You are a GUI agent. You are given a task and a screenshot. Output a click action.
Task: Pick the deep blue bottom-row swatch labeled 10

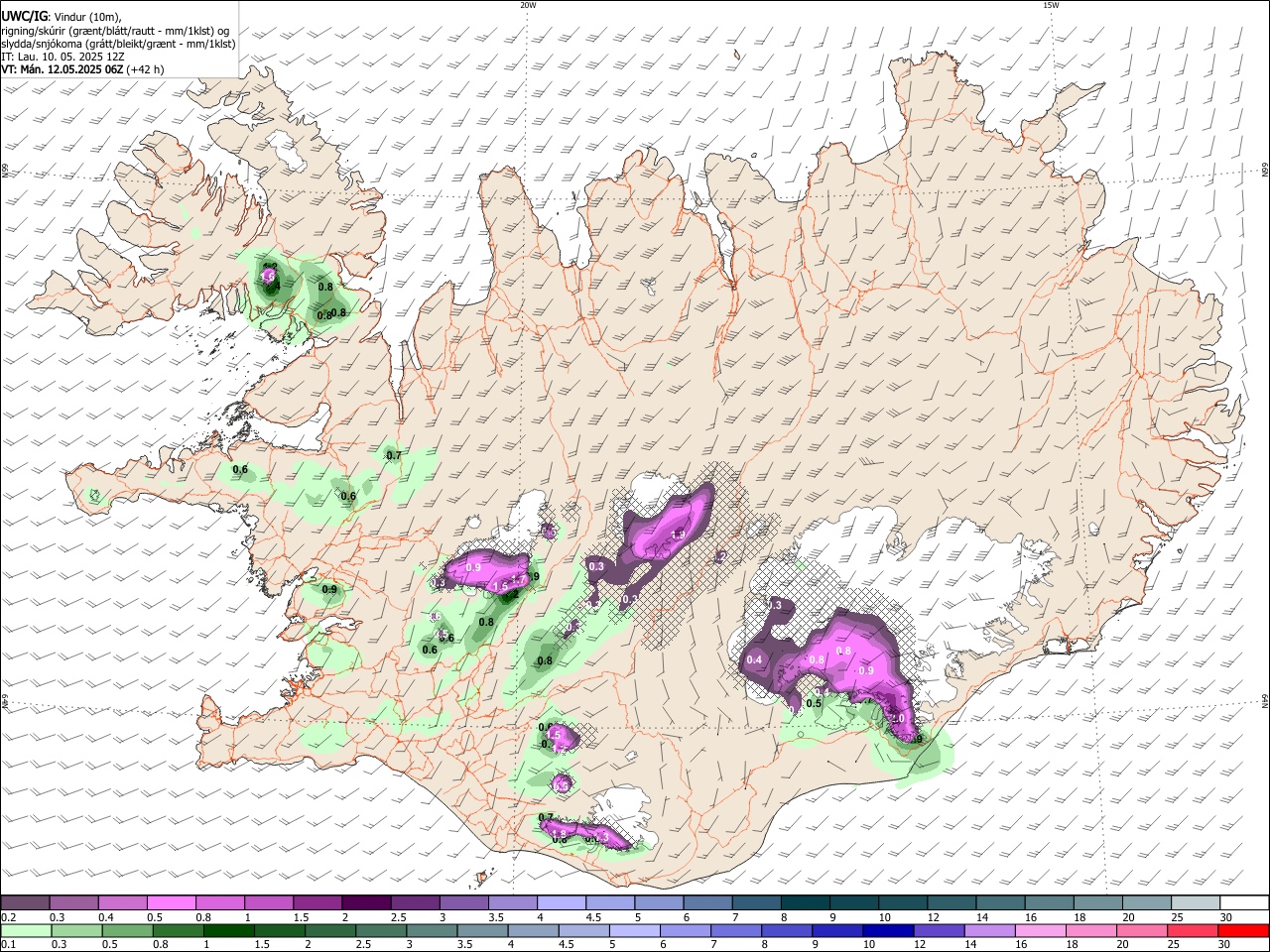click(887, 930)
